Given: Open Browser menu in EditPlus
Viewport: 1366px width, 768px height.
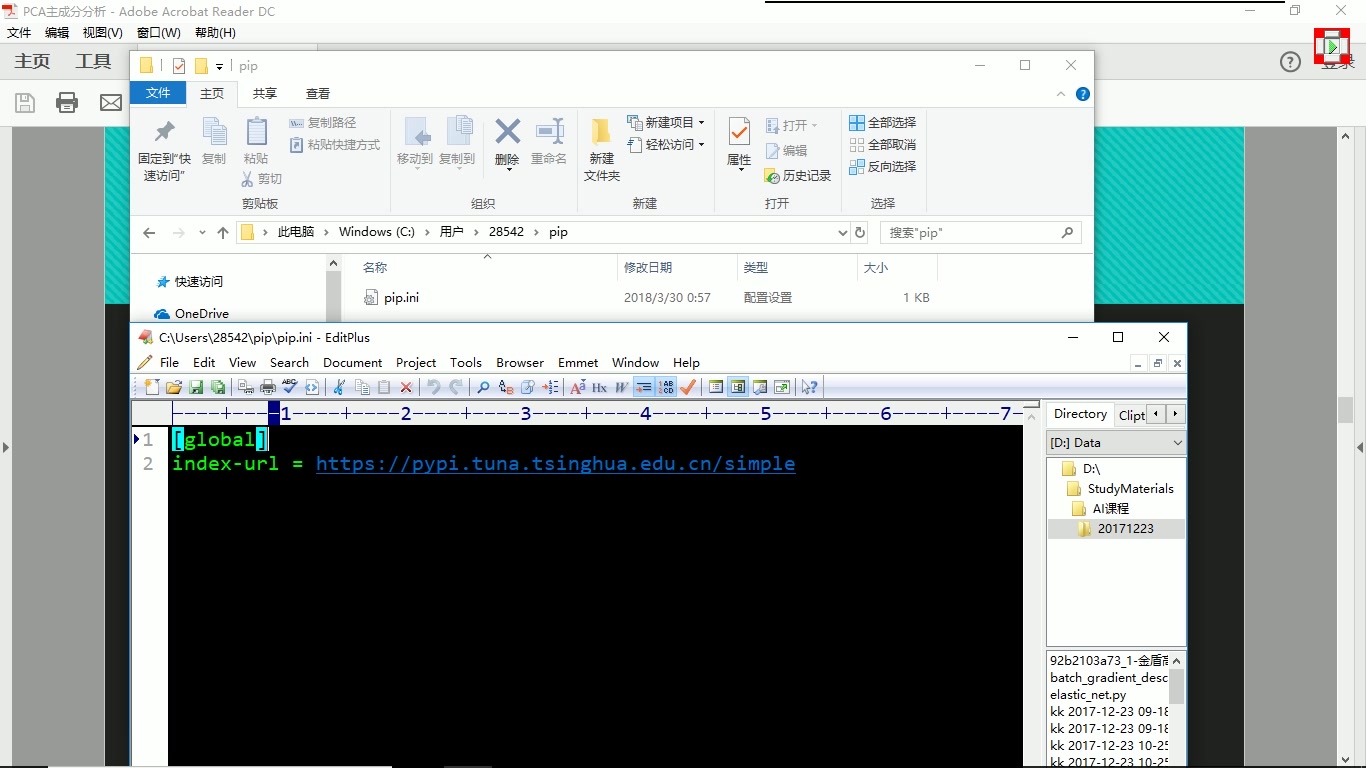Looking at the screenshot, I should (520, 362).
